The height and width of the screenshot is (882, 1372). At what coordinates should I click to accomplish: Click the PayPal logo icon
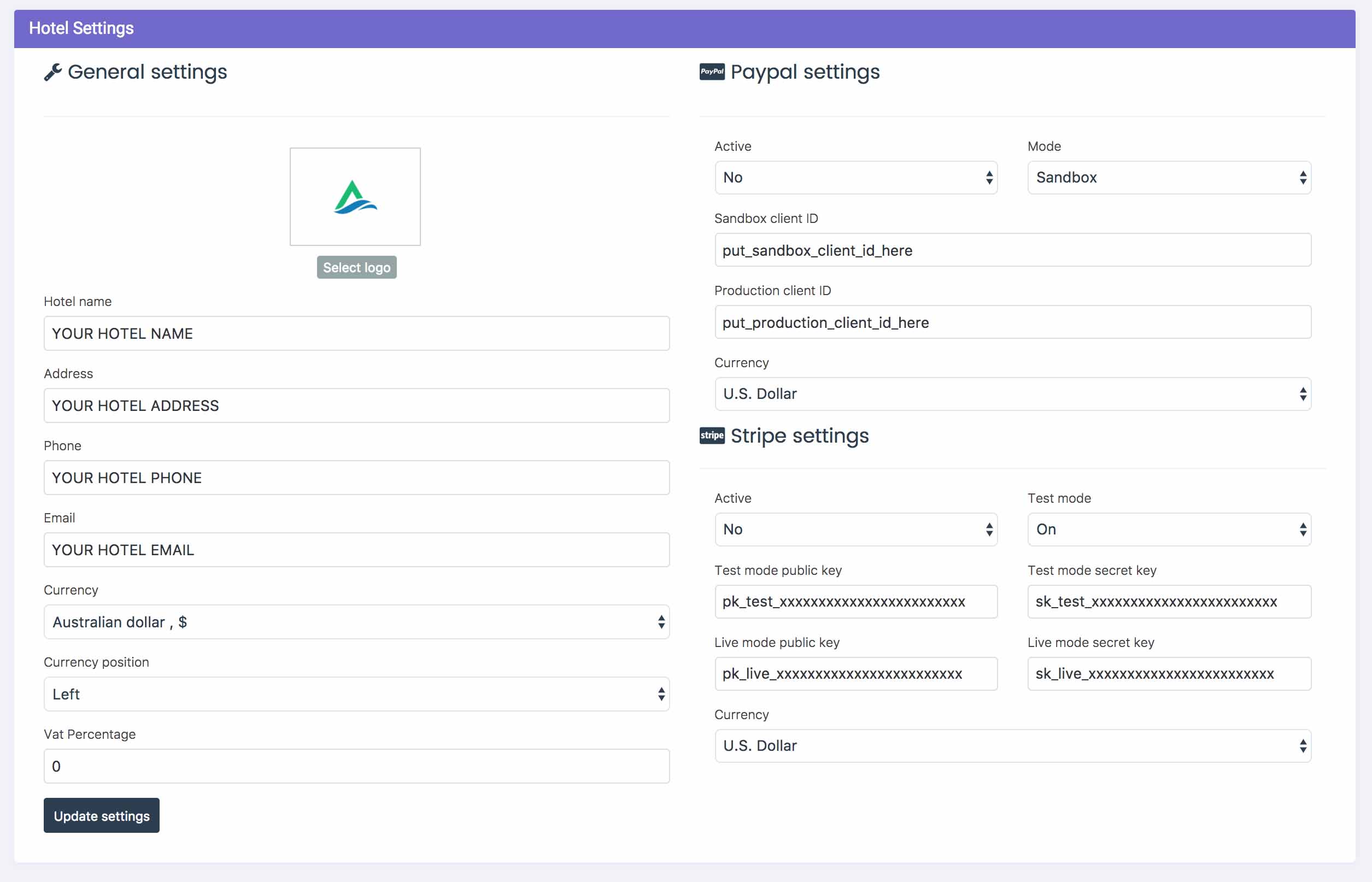click(x=712, y=72)
